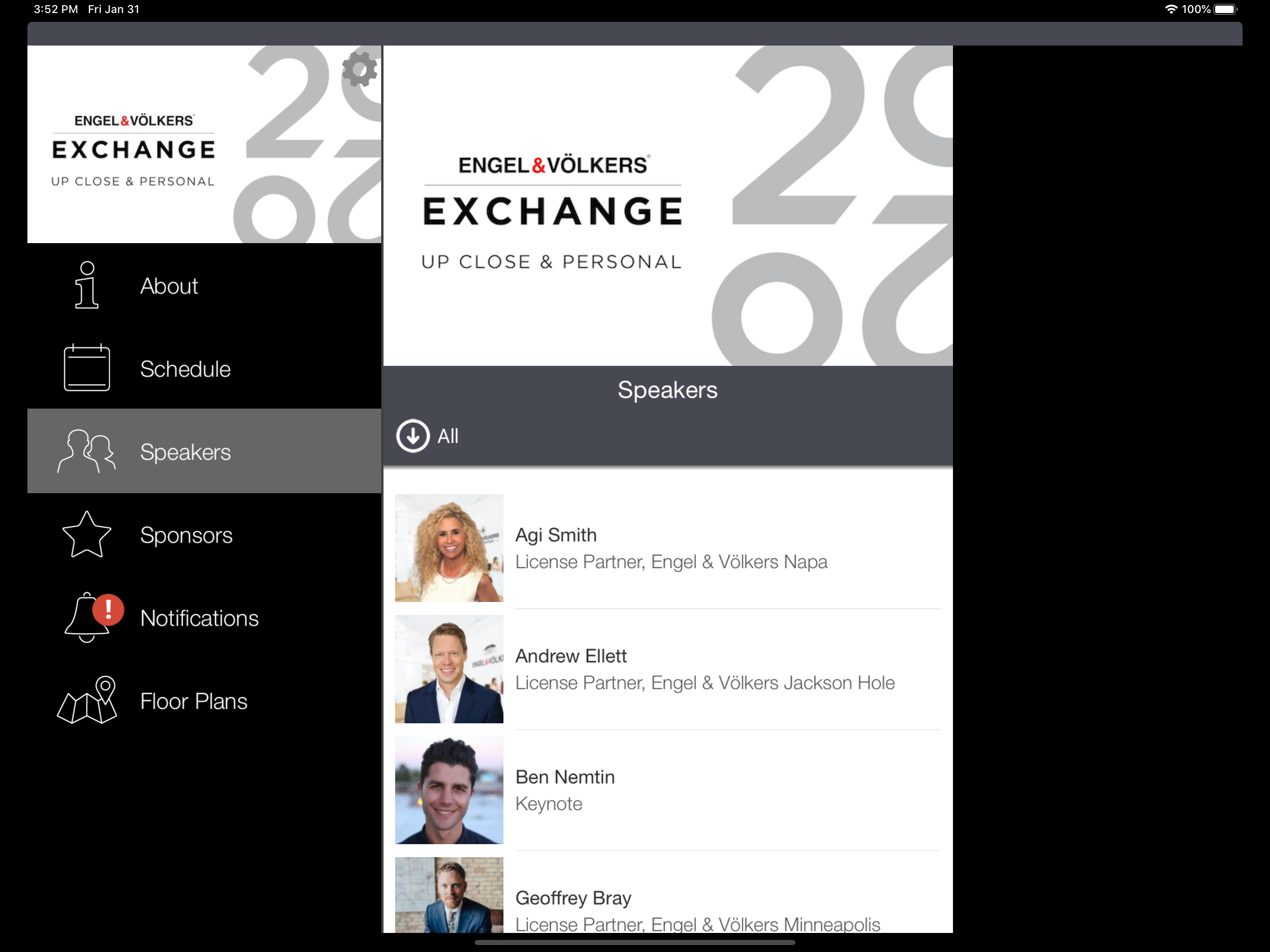
Task: Open the Floor Plans menu label
Action: [194, 701]
